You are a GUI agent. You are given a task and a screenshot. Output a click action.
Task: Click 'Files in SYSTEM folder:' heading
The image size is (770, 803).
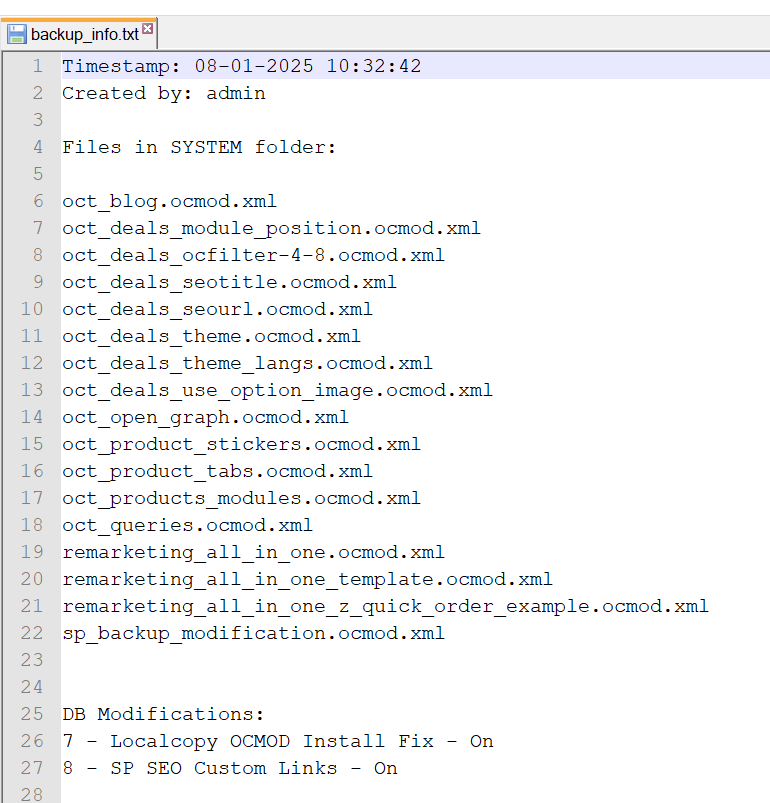[199, 147]
